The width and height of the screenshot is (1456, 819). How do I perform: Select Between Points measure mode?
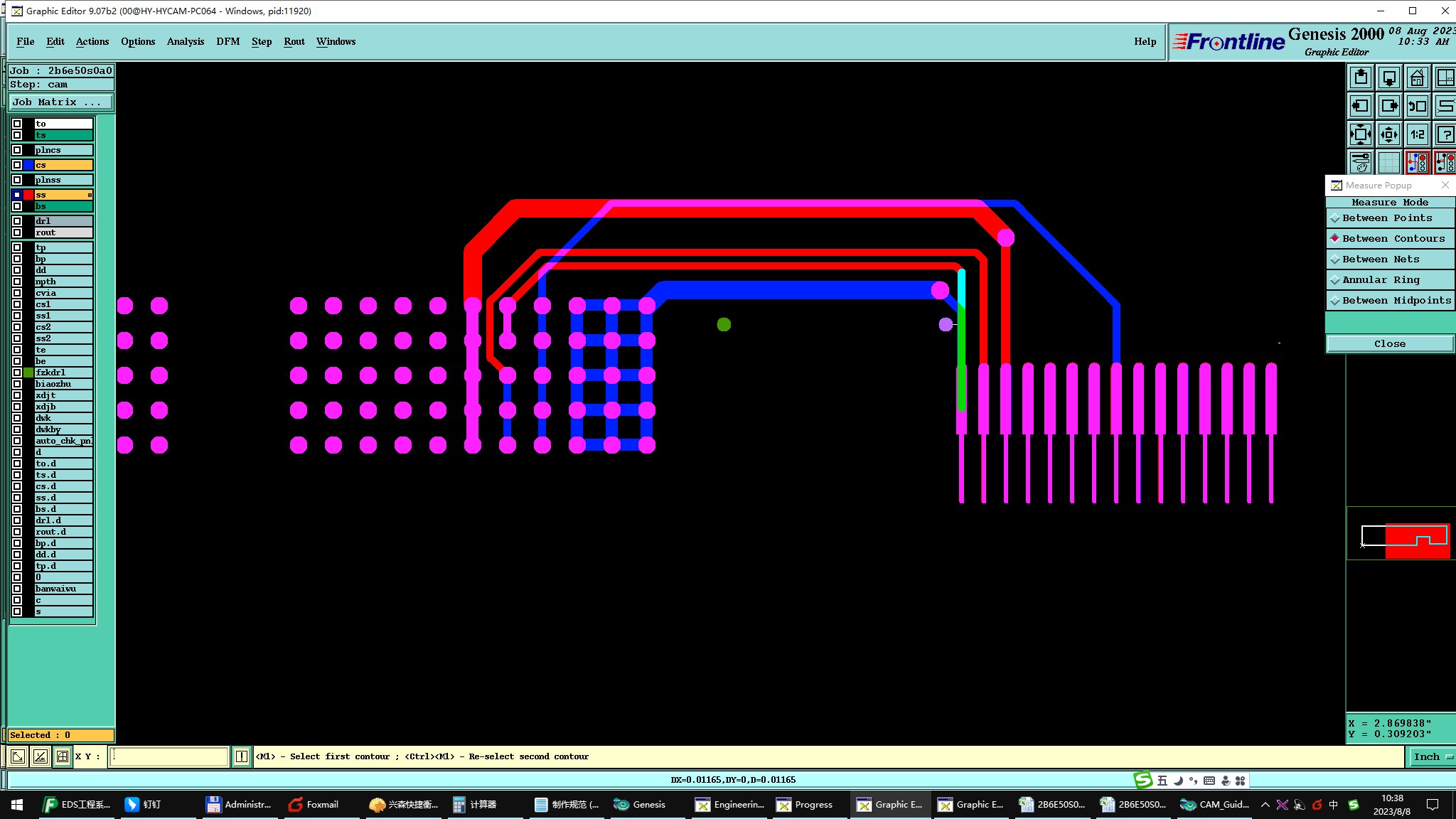(x=1386, y=218)
